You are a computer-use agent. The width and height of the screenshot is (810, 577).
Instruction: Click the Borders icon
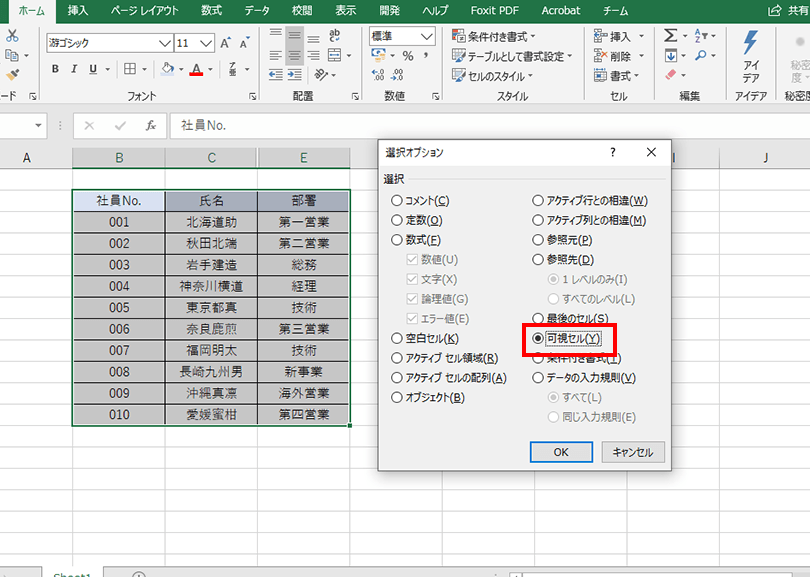coord(130,69)
